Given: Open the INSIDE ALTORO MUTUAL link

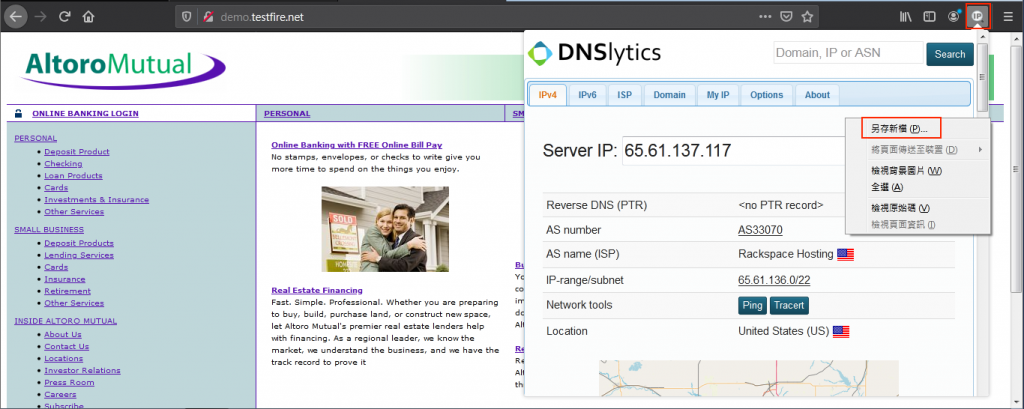Looking at the screenshot, I should coord(65,321).
